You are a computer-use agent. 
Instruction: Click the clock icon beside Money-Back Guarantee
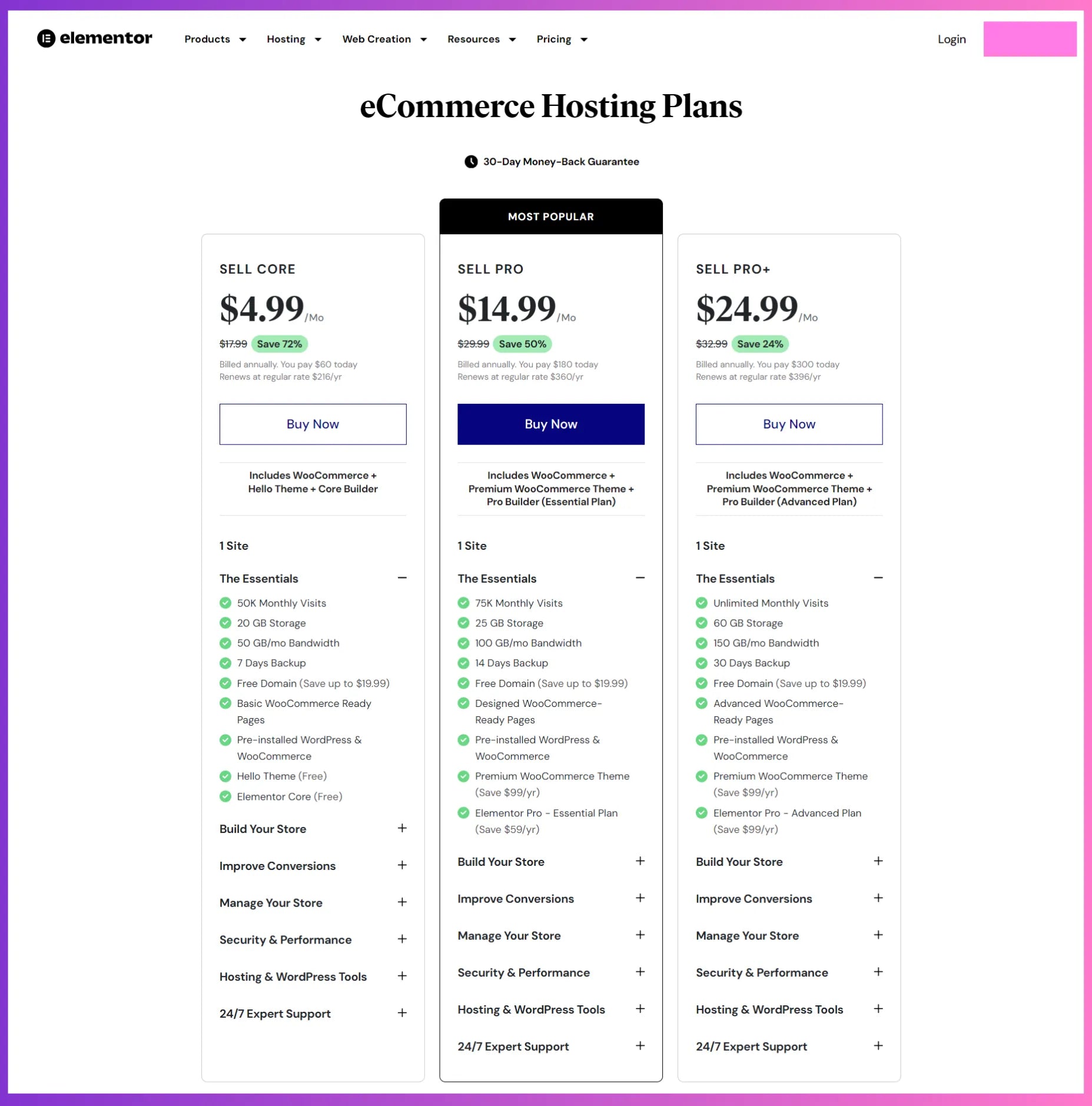pyautogui.click(x=470, y=162)
